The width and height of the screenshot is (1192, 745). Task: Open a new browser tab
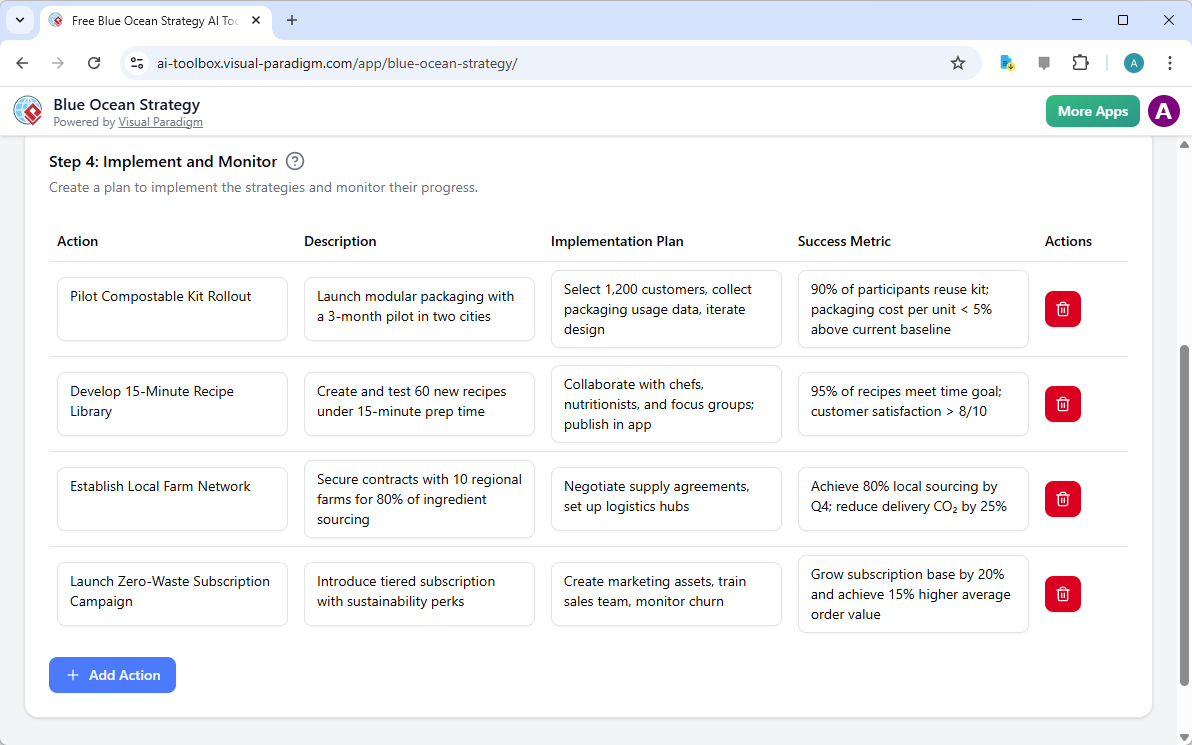tap(291, 20)
